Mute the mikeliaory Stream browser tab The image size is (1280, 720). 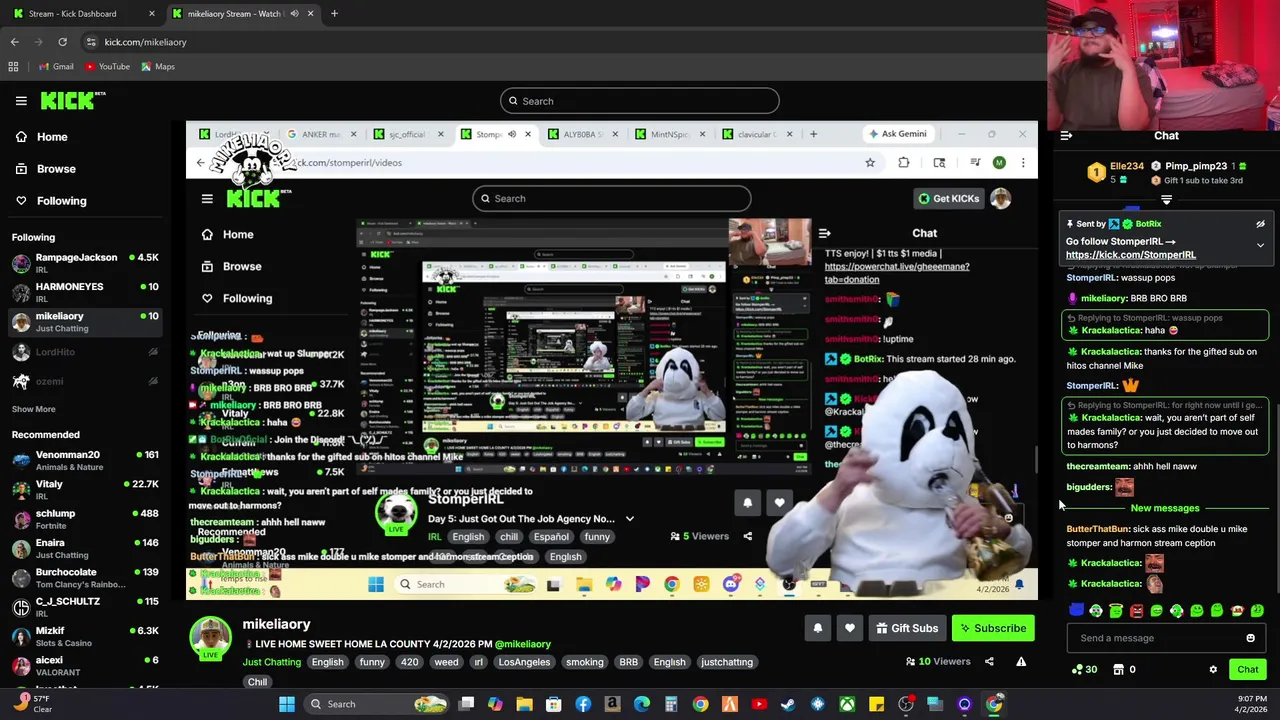(294, 14)
